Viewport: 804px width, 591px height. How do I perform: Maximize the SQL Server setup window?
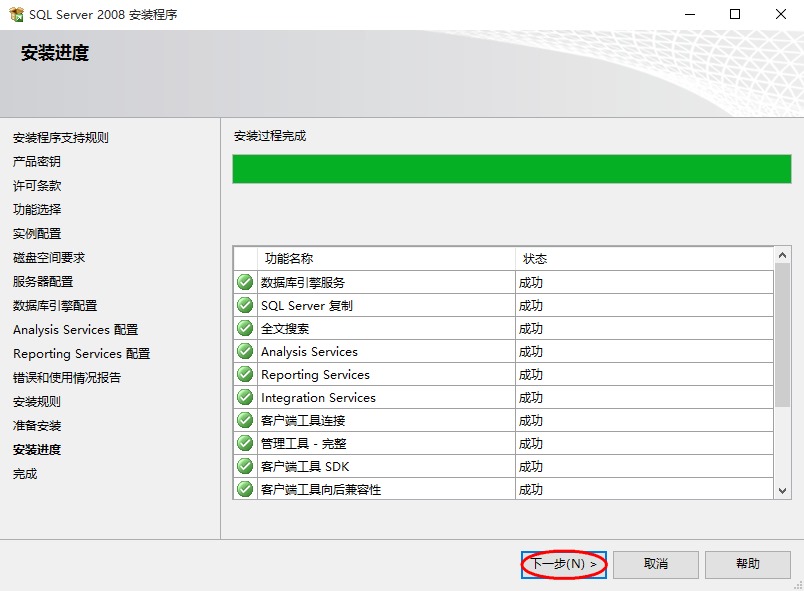pyautogui.click(x=735, y=14)
